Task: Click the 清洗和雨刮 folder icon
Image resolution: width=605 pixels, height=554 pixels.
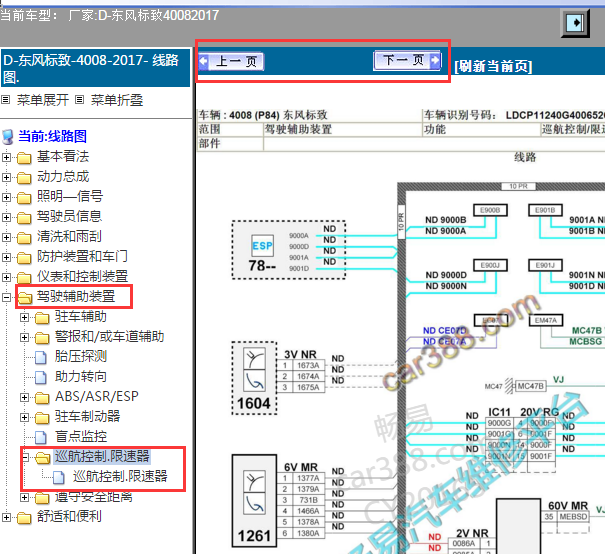Action: pos(24,238)
